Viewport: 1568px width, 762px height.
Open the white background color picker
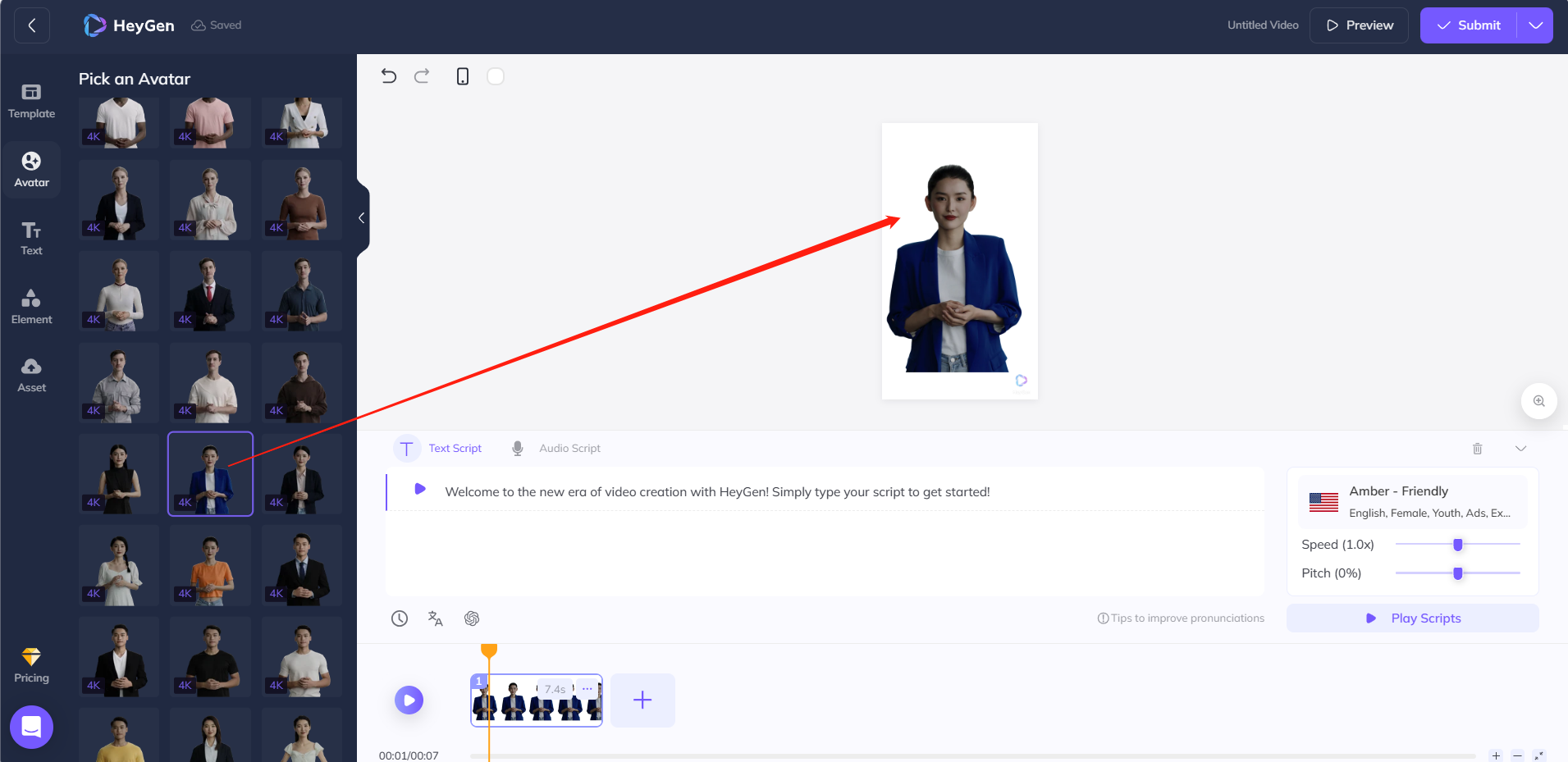pyautogui.click(x=496, y=76)
